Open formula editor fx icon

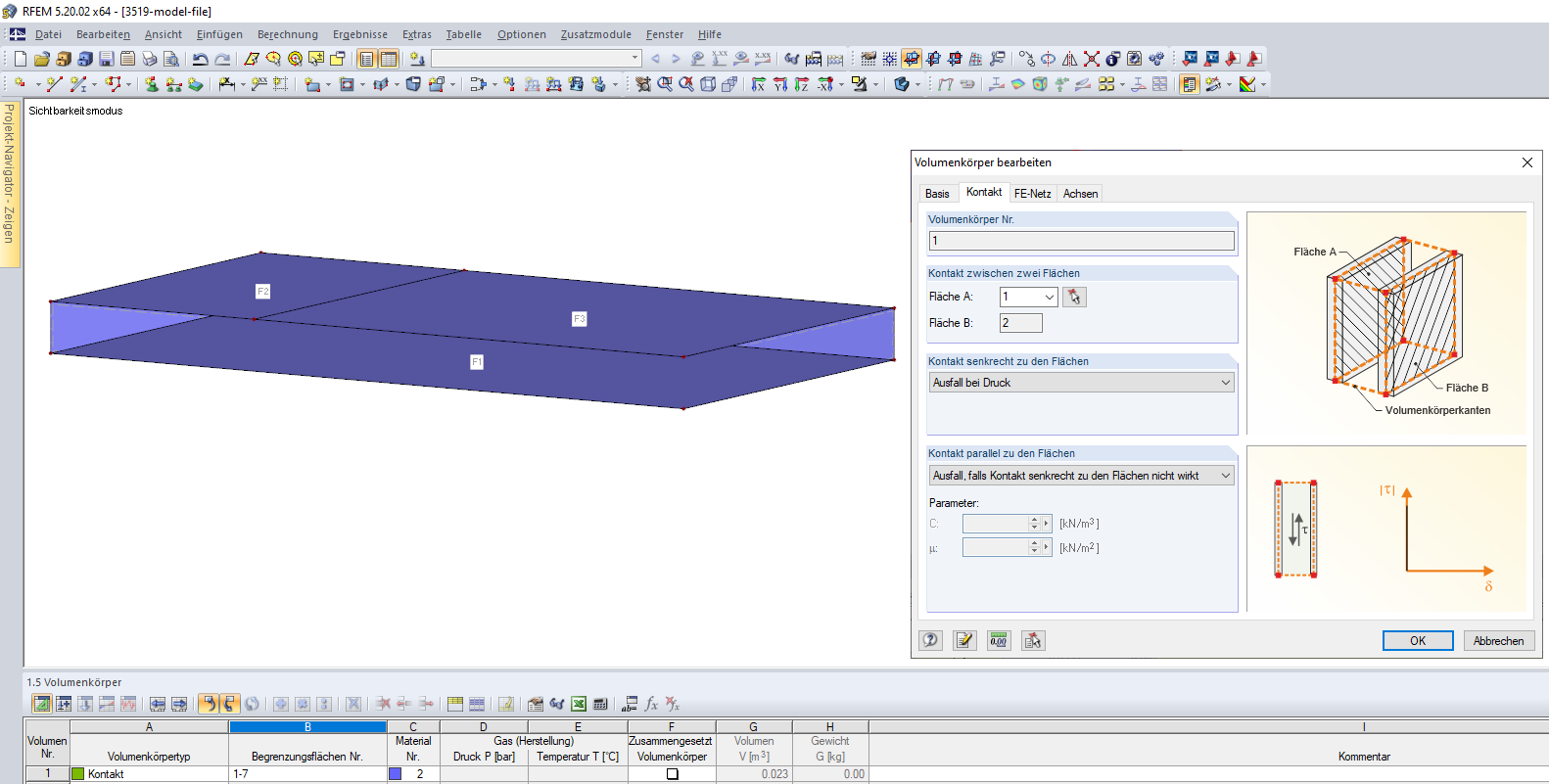651,704
